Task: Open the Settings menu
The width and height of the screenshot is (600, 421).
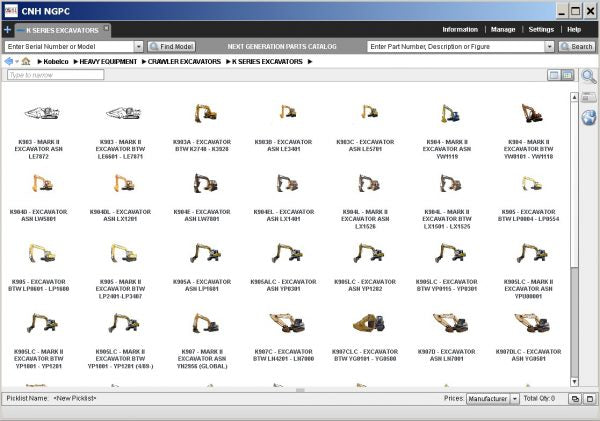Action: 541,30
